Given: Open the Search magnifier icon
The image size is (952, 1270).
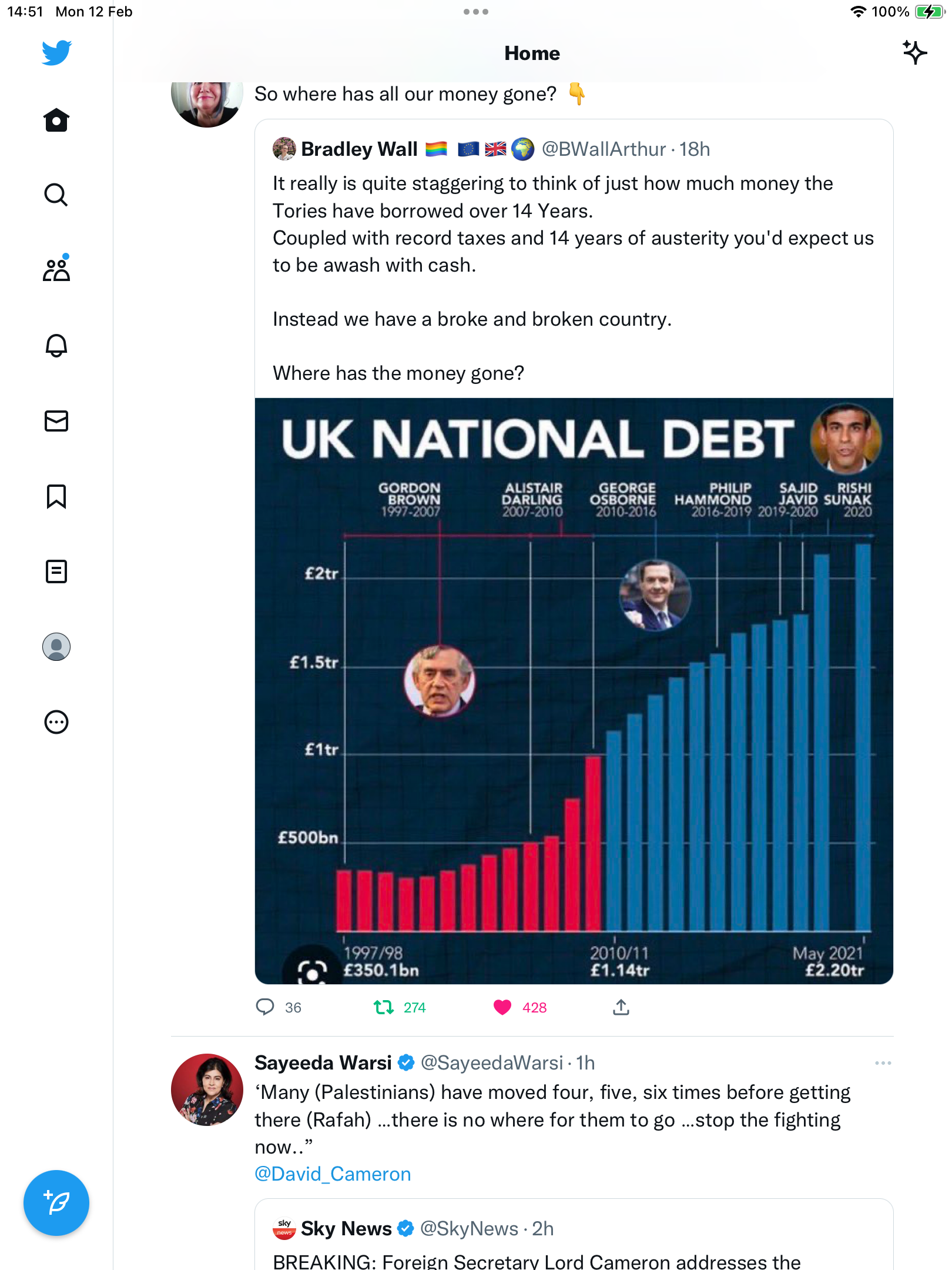Looking at the screenshot, I should (x=56, y=195).
